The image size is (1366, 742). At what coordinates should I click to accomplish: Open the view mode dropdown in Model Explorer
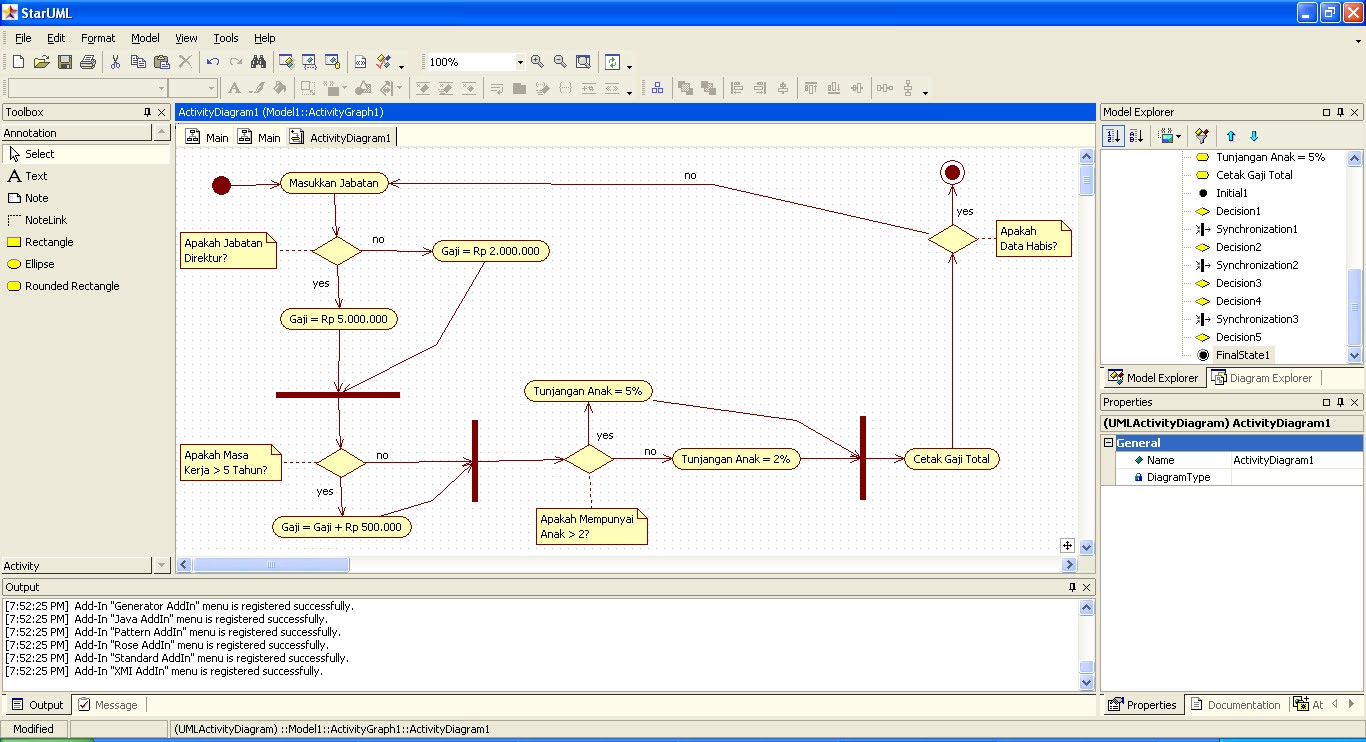pyautogui.click(x=1178, y=136)
